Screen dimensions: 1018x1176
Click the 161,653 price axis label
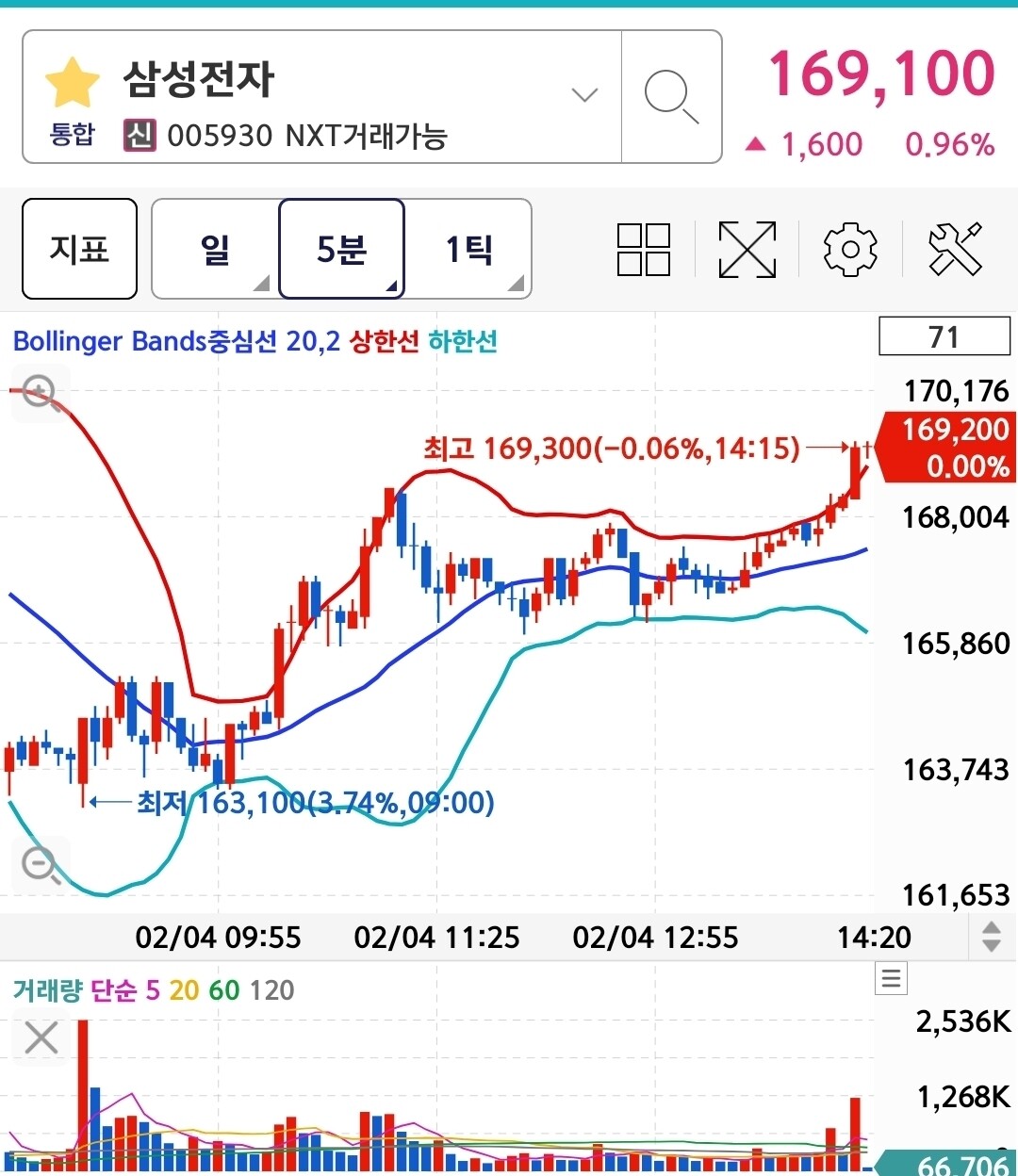tap(956, 895)
